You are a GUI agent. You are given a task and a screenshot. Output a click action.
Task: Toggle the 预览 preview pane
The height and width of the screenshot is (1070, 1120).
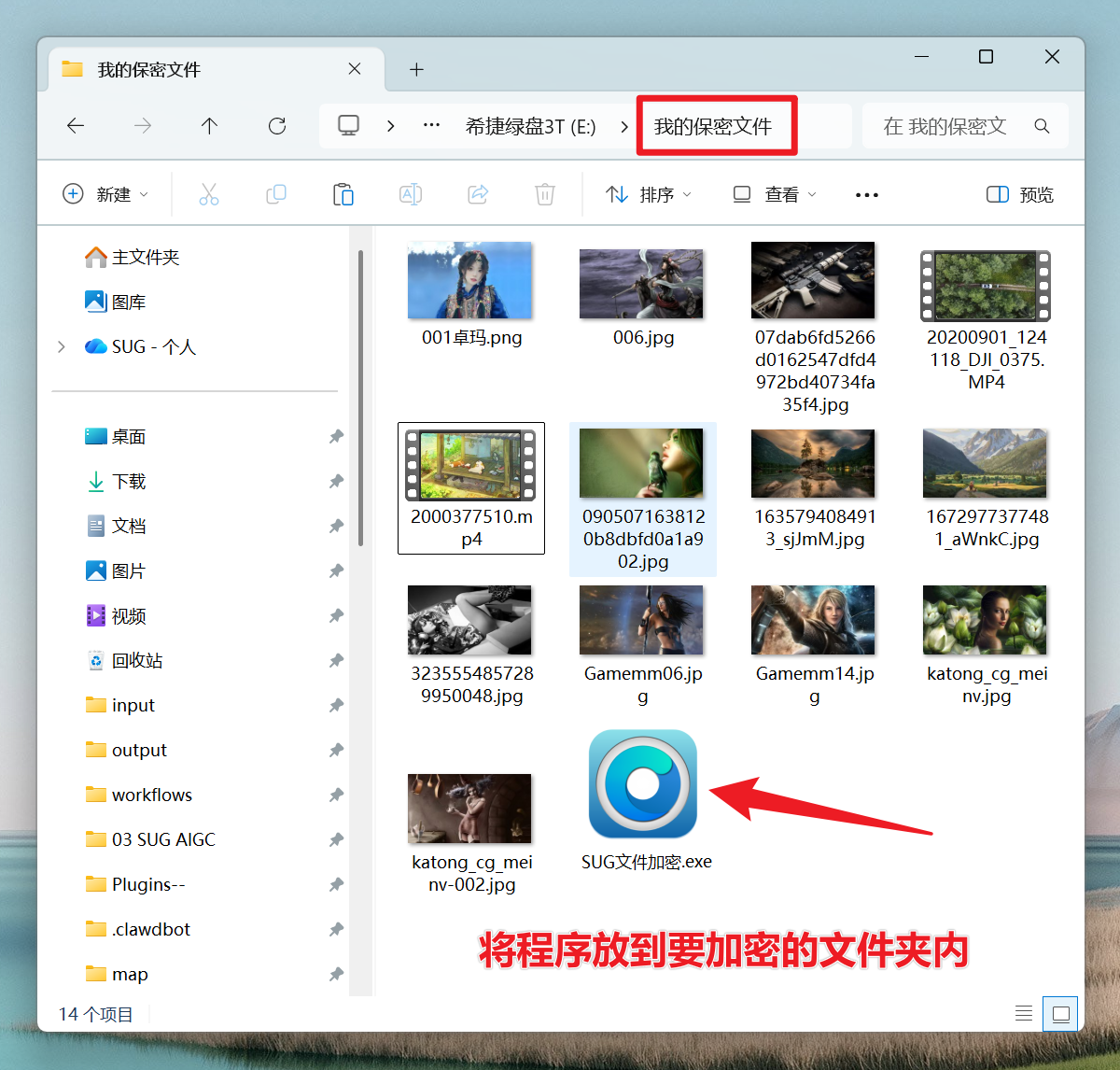coord(1020,194)
